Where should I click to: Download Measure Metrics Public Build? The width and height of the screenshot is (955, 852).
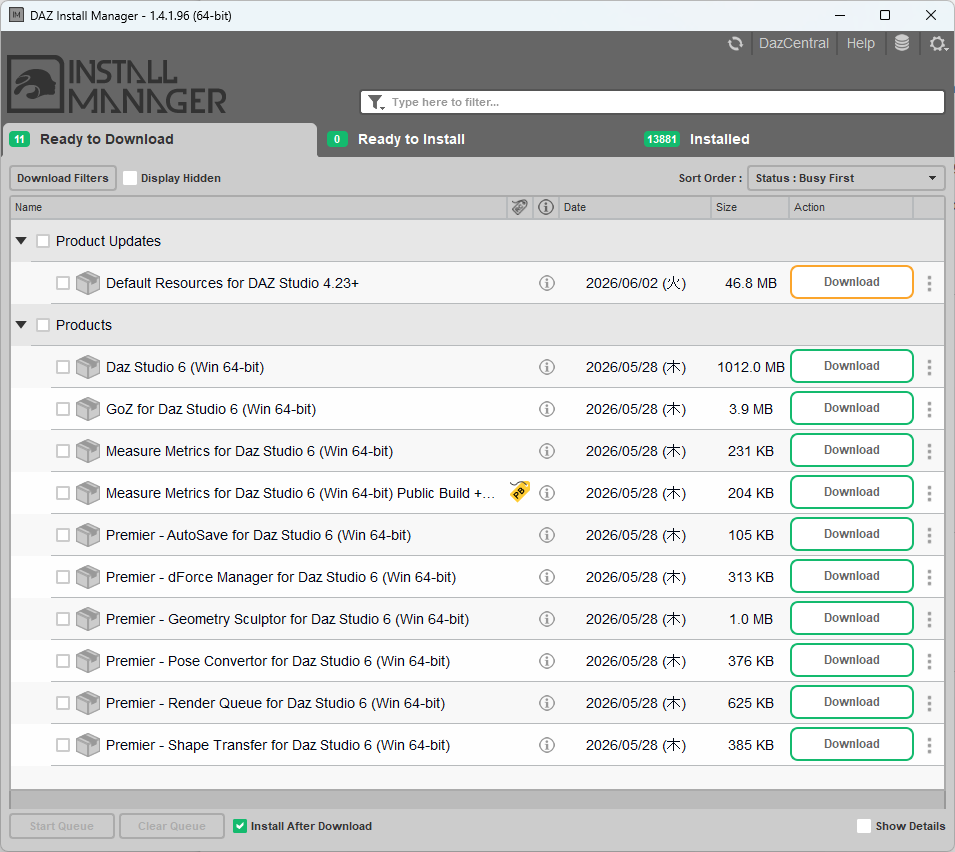pyautogui.click(x=851, y=492)
